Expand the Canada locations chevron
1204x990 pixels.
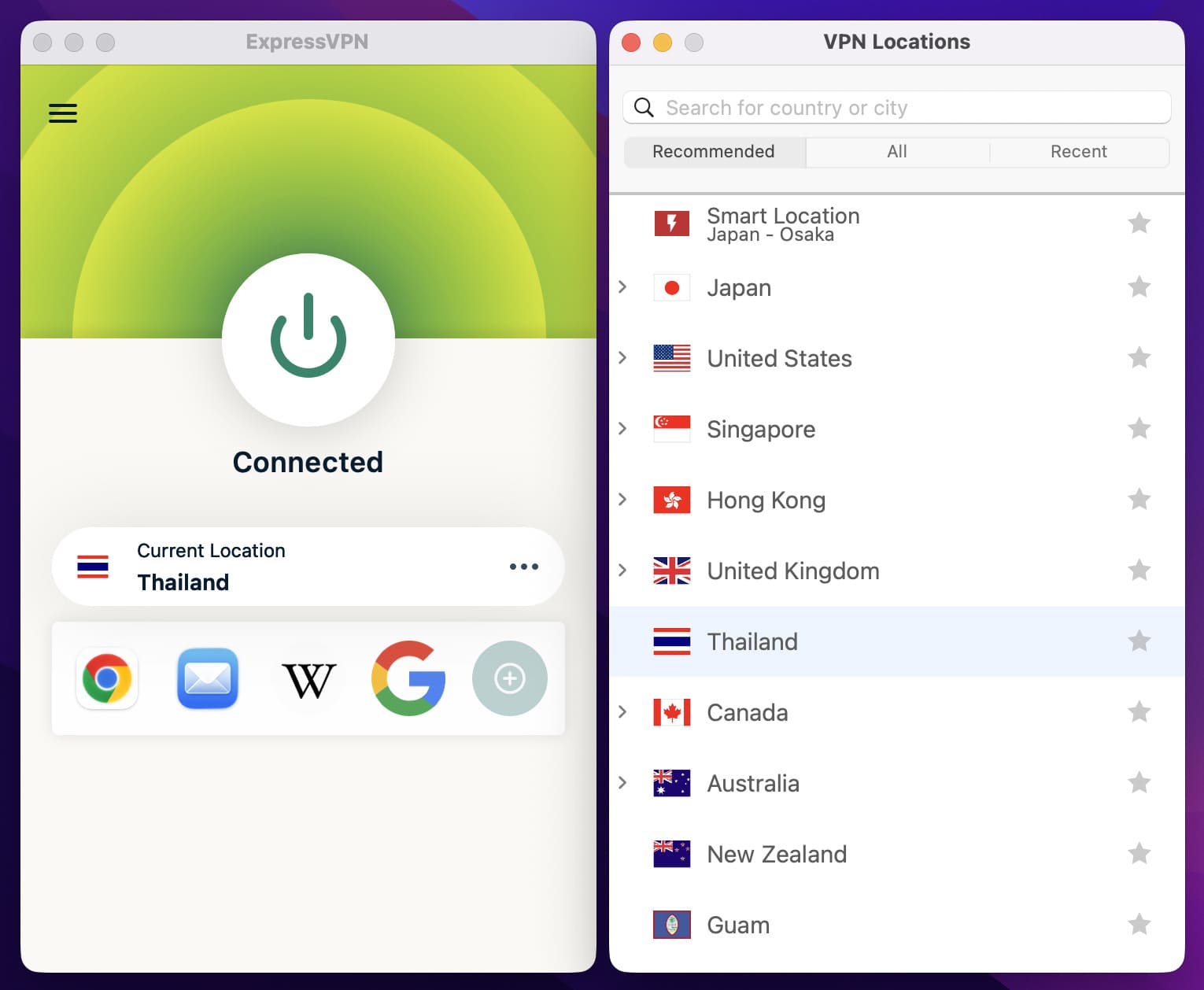click(x=622, y=711)
